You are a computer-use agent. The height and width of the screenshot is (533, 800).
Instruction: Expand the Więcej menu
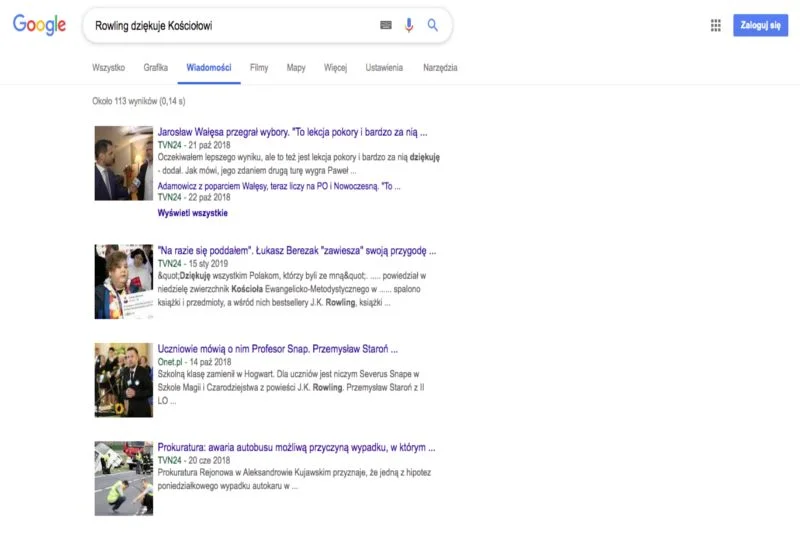[335, 67]
